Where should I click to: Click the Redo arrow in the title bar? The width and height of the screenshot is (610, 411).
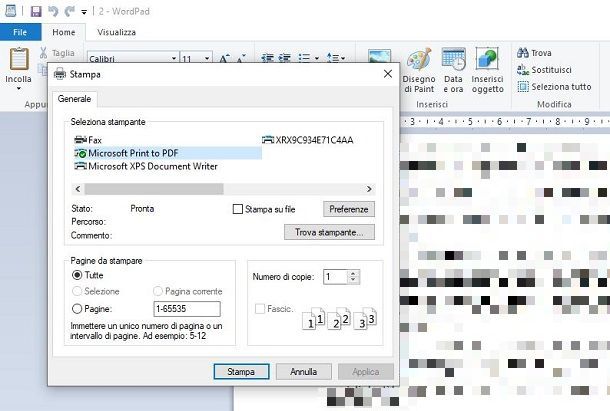(x=70, y=11)
